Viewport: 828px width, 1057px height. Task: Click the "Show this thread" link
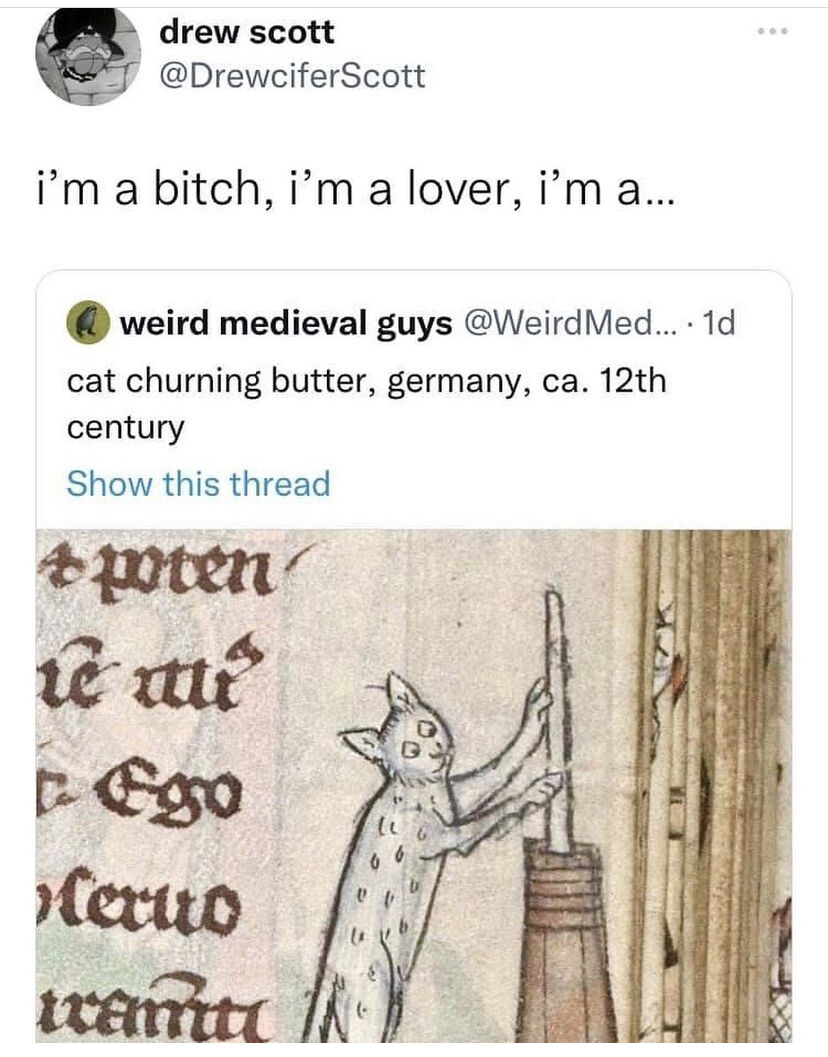198,484
